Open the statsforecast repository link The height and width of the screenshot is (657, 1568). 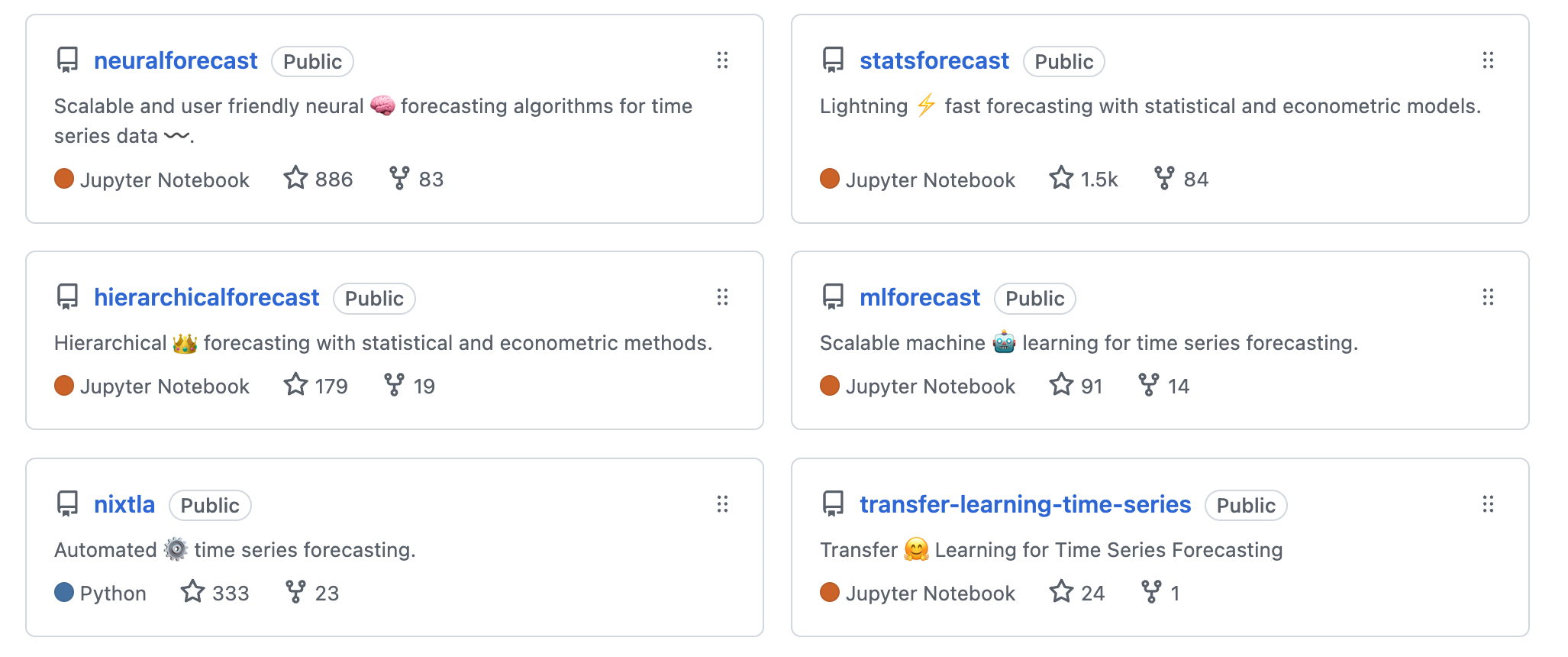(x=934, y=61)
